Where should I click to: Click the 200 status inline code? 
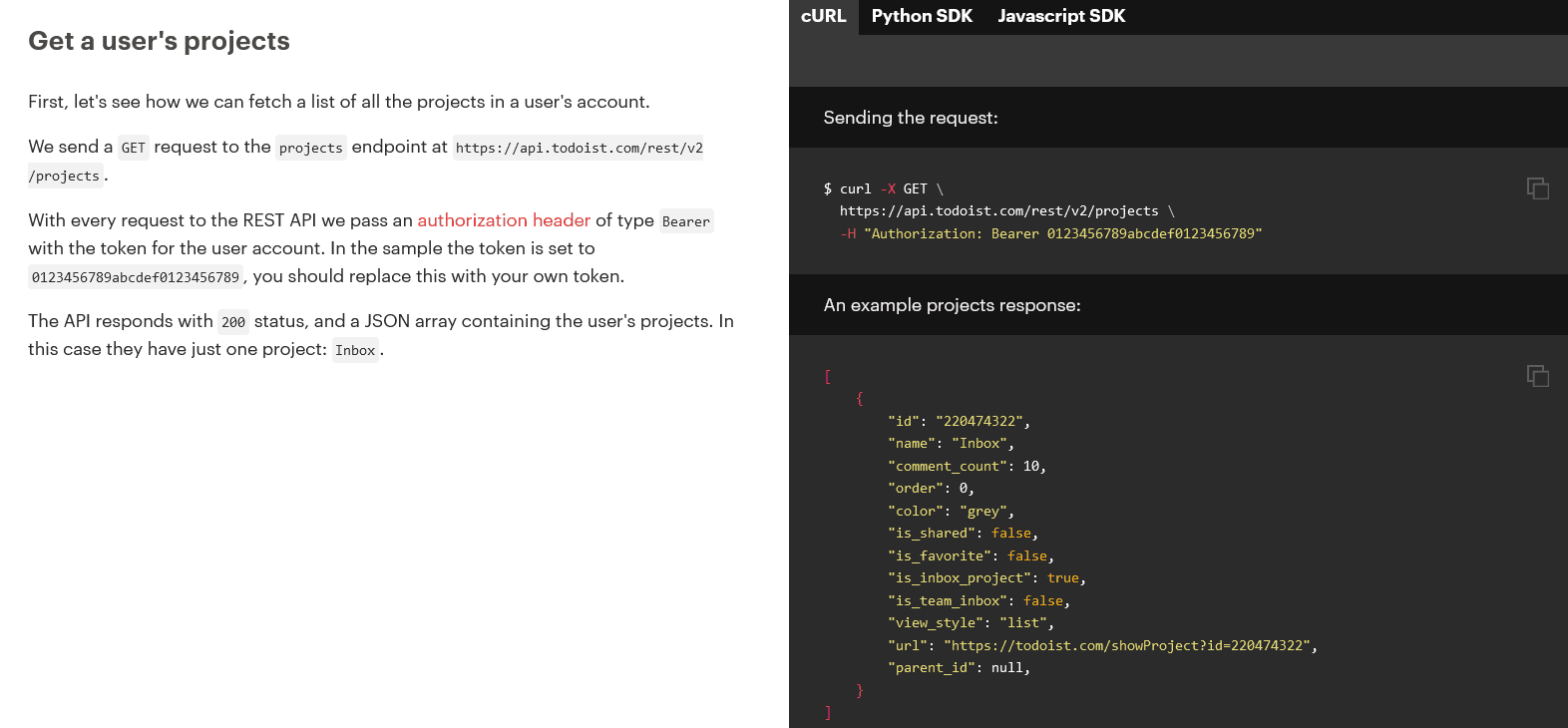(233, 322)
